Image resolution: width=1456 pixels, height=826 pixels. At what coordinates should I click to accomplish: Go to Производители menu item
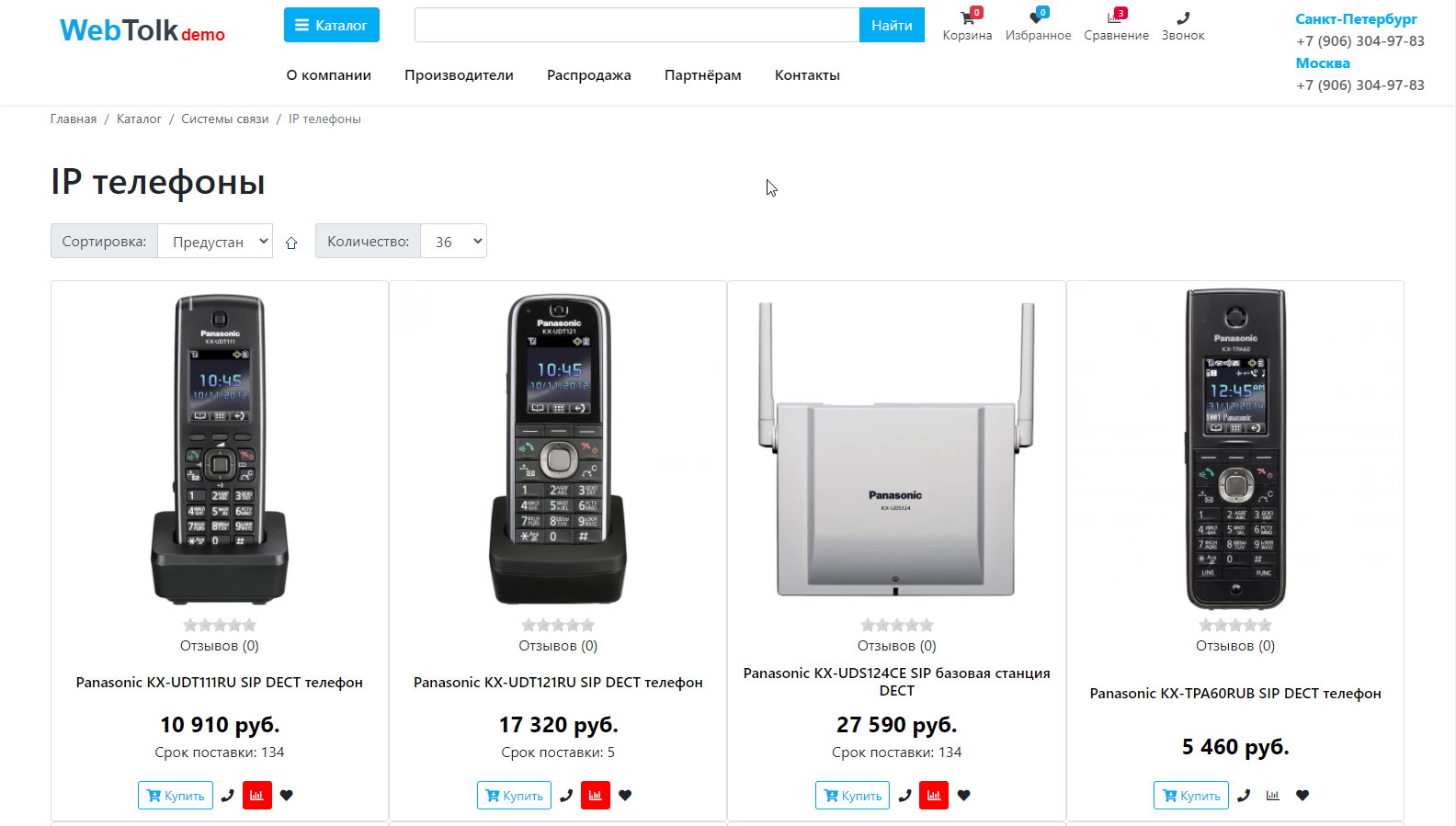(x=459, y=75)
